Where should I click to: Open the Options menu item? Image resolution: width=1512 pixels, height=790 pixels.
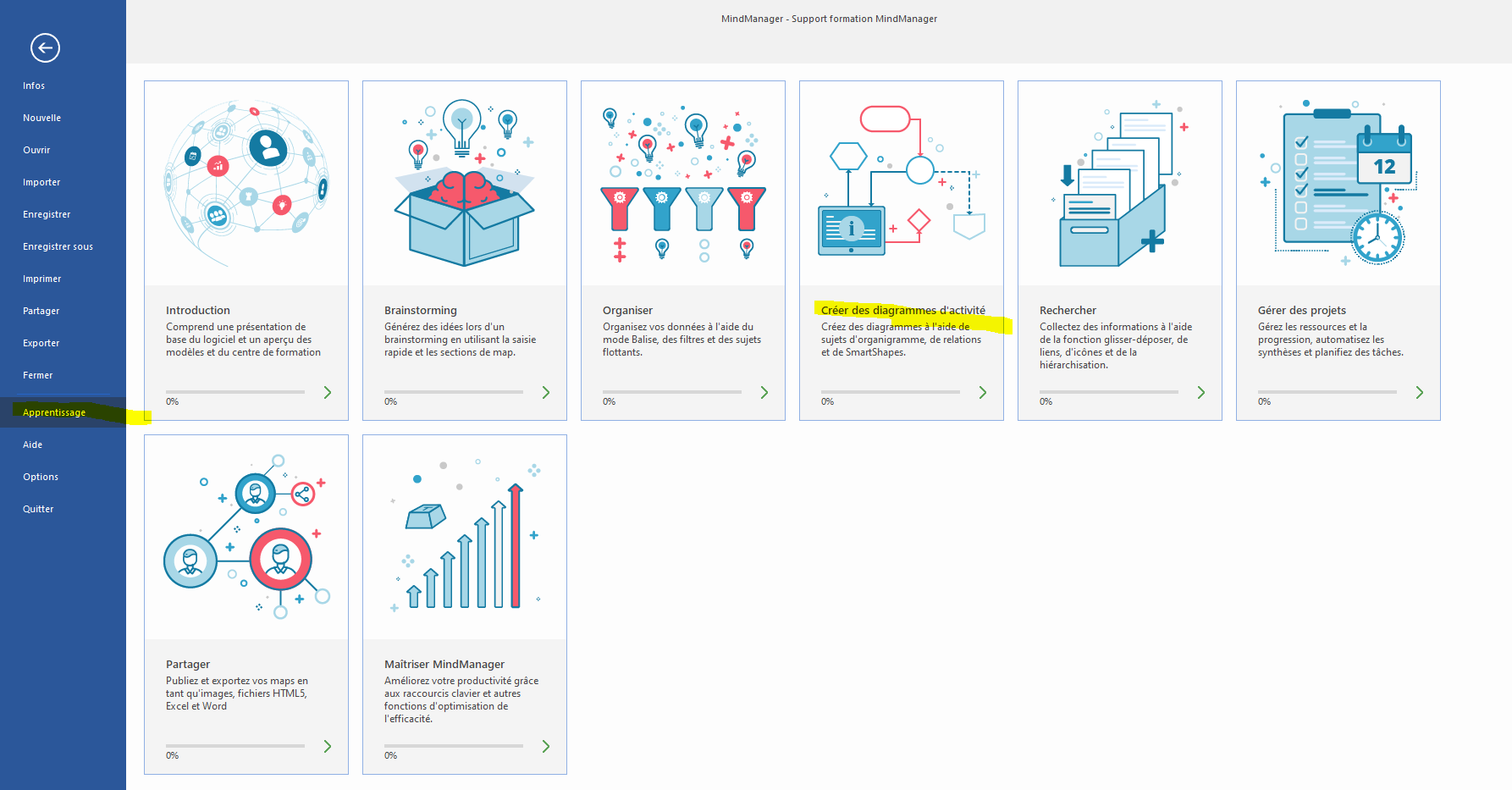coord(41,477)
